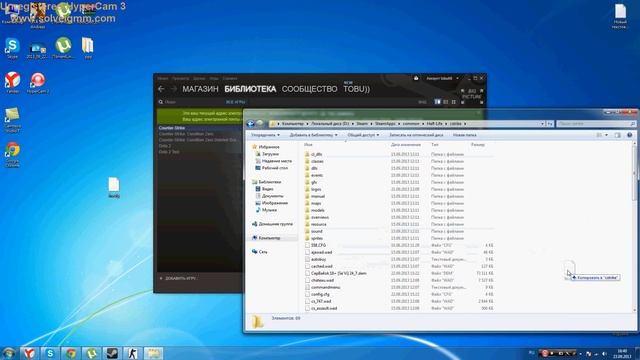Open Steam account name dropdown

click(x=442, y=78)
